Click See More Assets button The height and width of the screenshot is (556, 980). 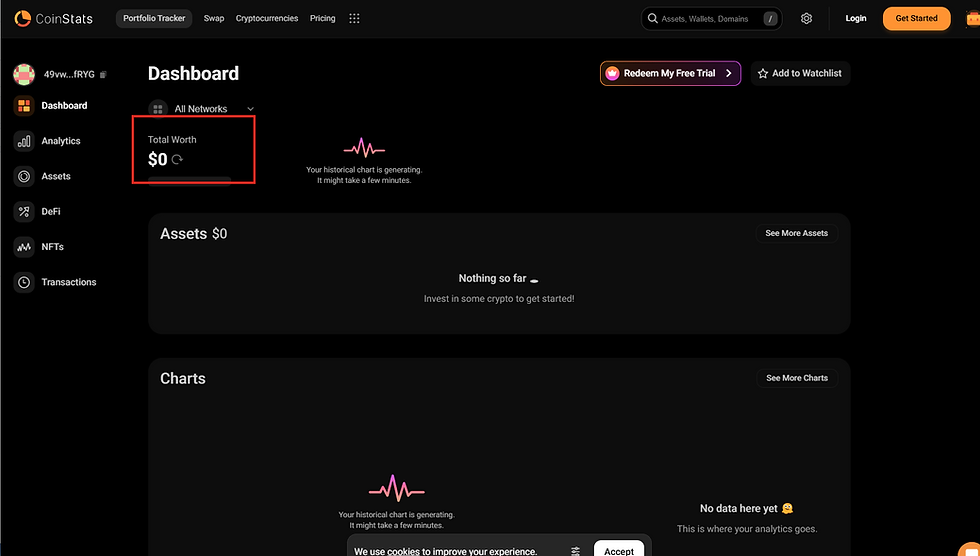click(796, 233)
